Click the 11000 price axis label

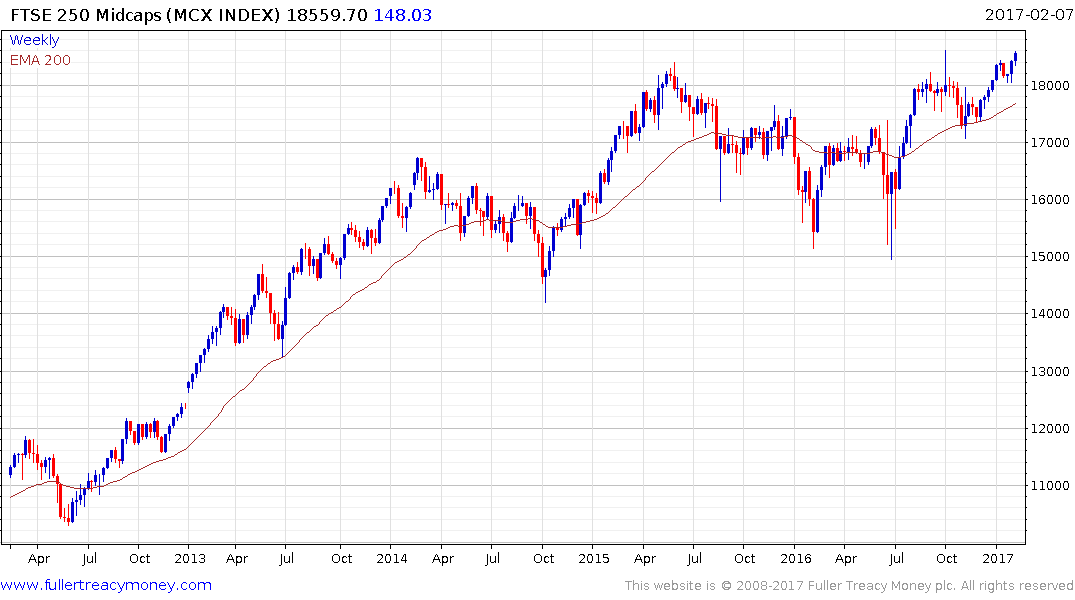click(x=1050, y=485)
